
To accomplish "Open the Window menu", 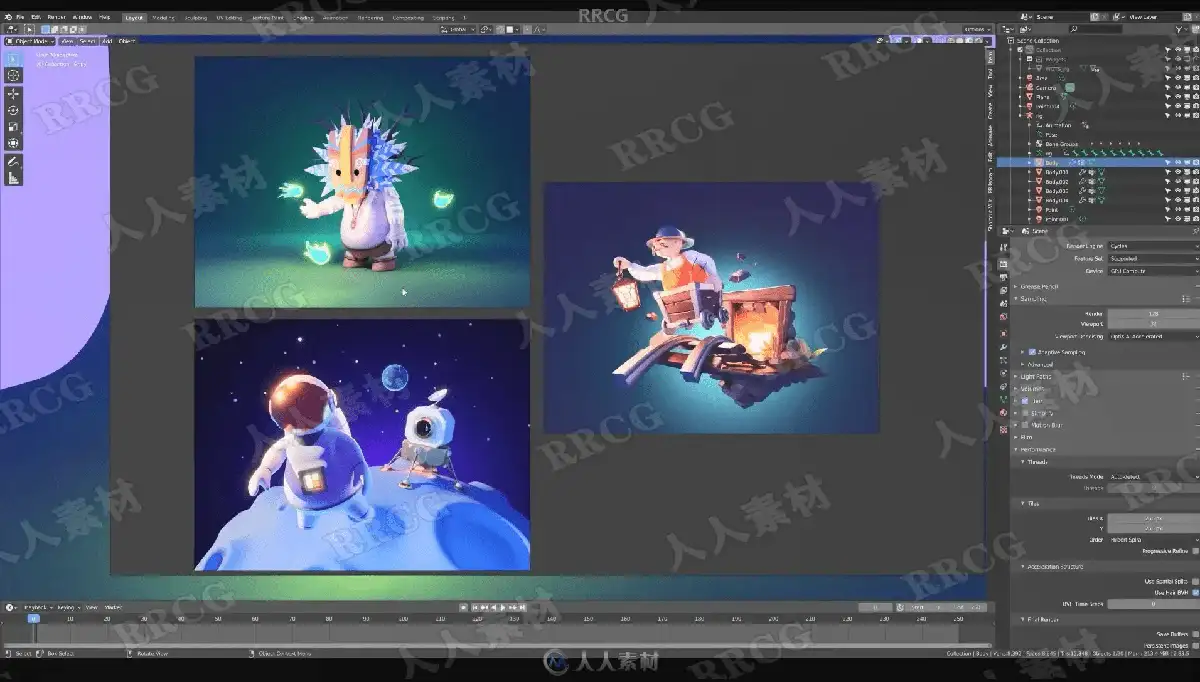I will point(82,17).
